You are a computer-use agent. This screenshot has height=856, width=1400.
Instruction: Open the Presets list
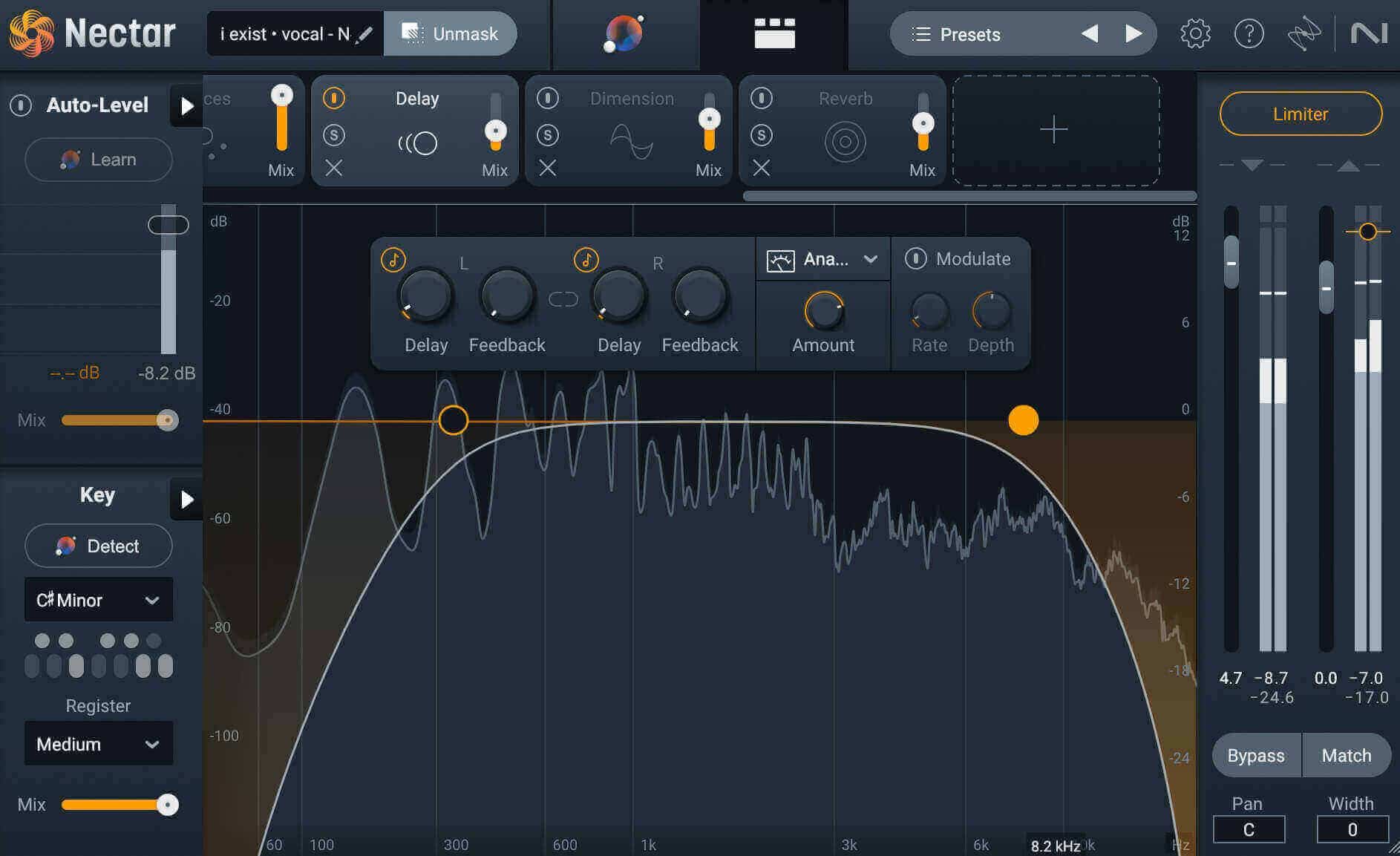coord(956,34)
